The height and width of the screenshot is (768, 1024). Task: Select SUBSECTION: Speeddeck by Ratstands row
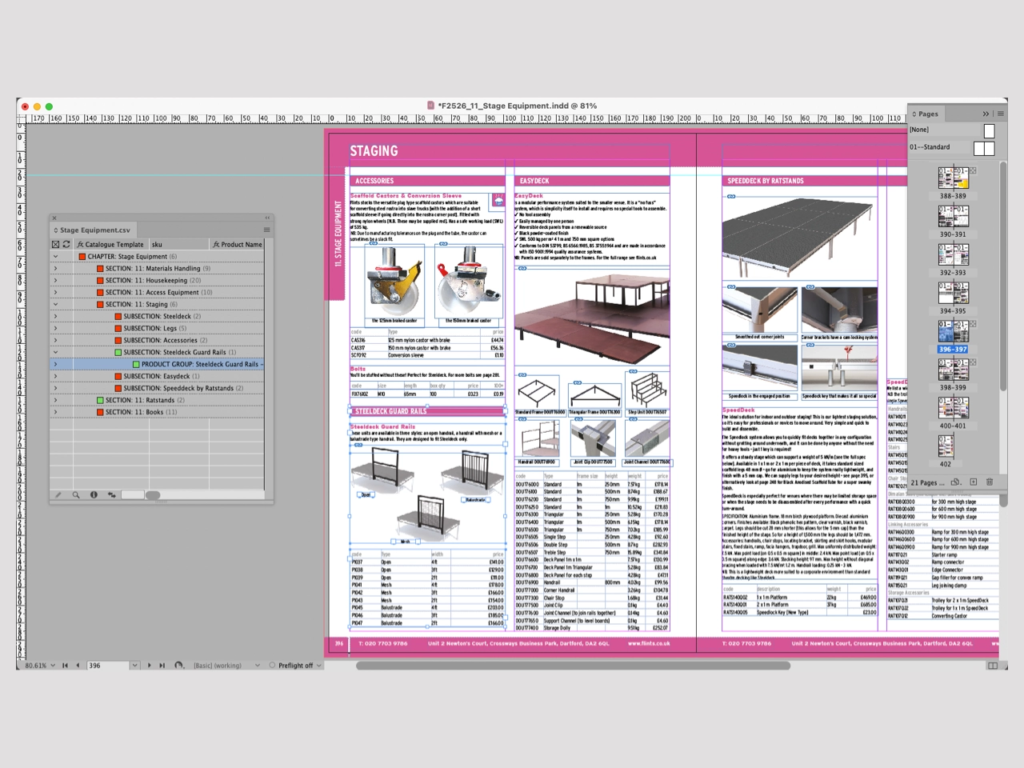coord(157,388)
